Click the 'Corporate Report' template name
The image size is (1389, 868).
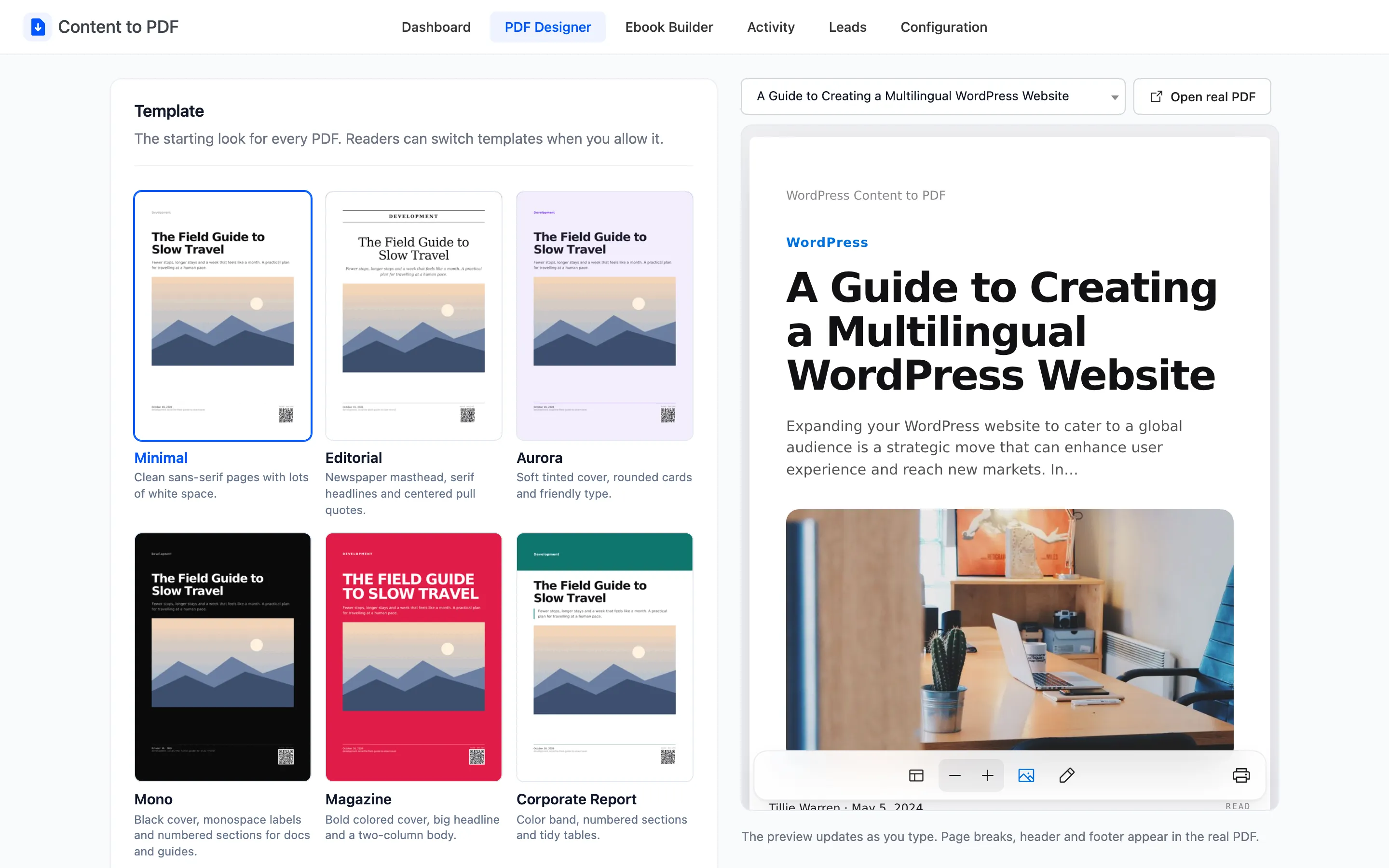(576, 799)
